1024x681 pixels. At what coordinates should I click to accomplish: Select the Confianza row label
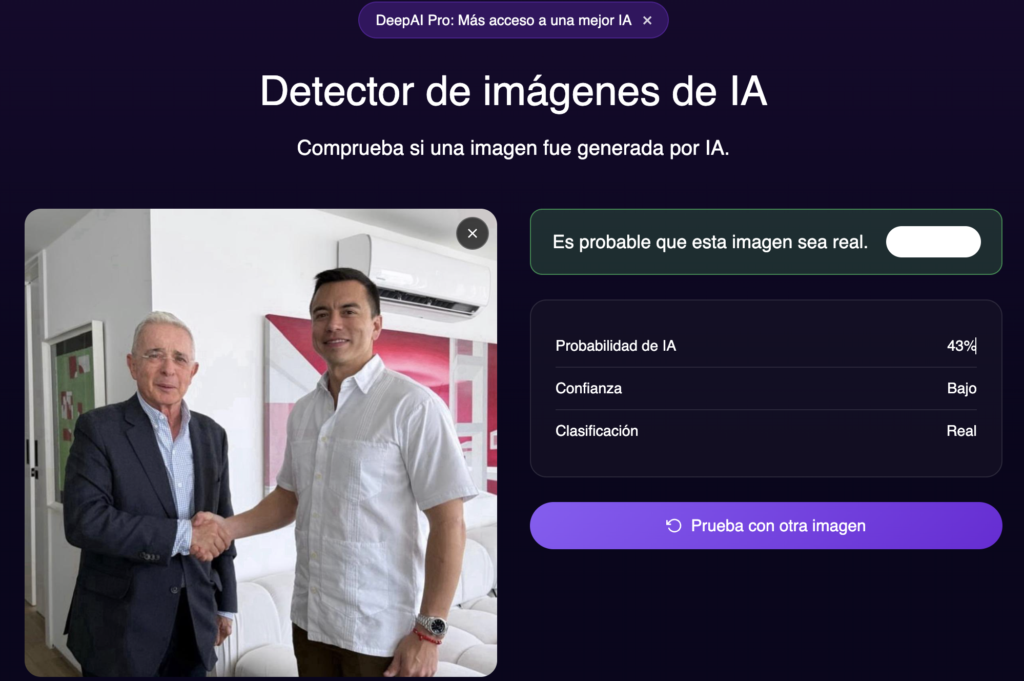click(588, 388)
